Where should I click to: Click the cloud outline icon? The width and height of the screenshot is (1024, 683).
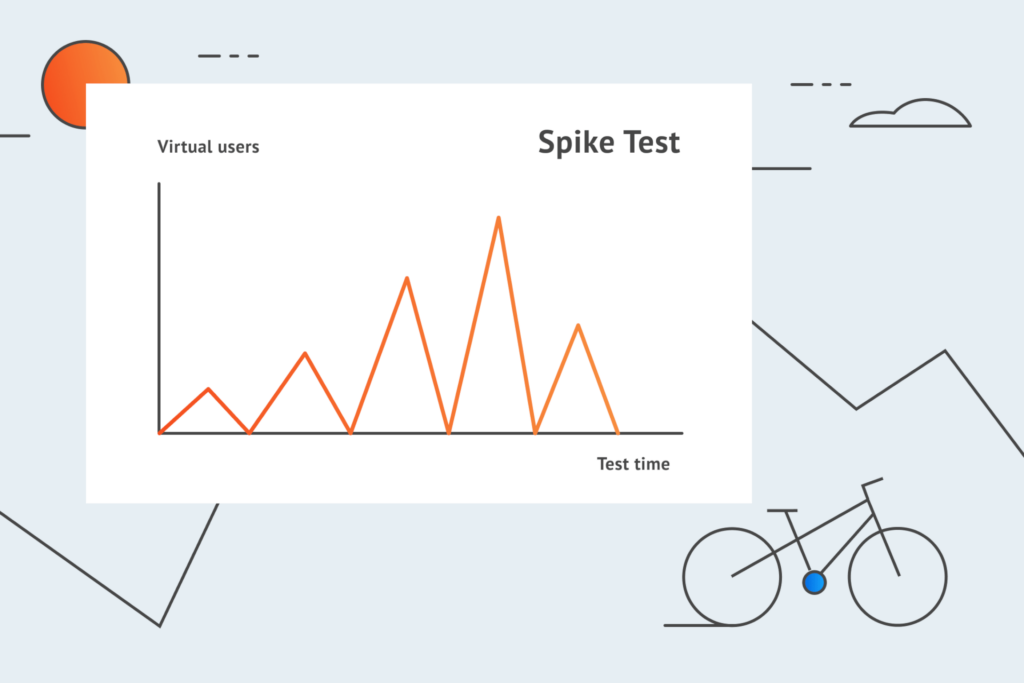click(x=910, y=113)
